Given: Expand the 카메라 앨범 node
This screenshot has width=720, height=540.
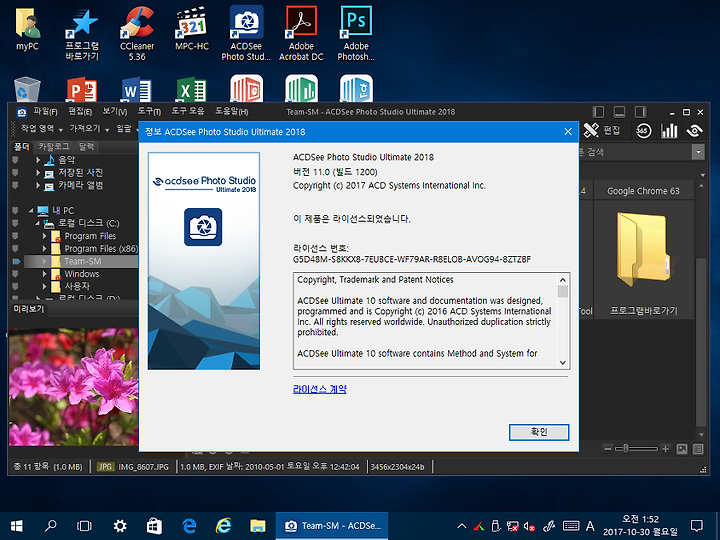Looking at the screenshot, I should pyautogui.click(x=38, y=186).
